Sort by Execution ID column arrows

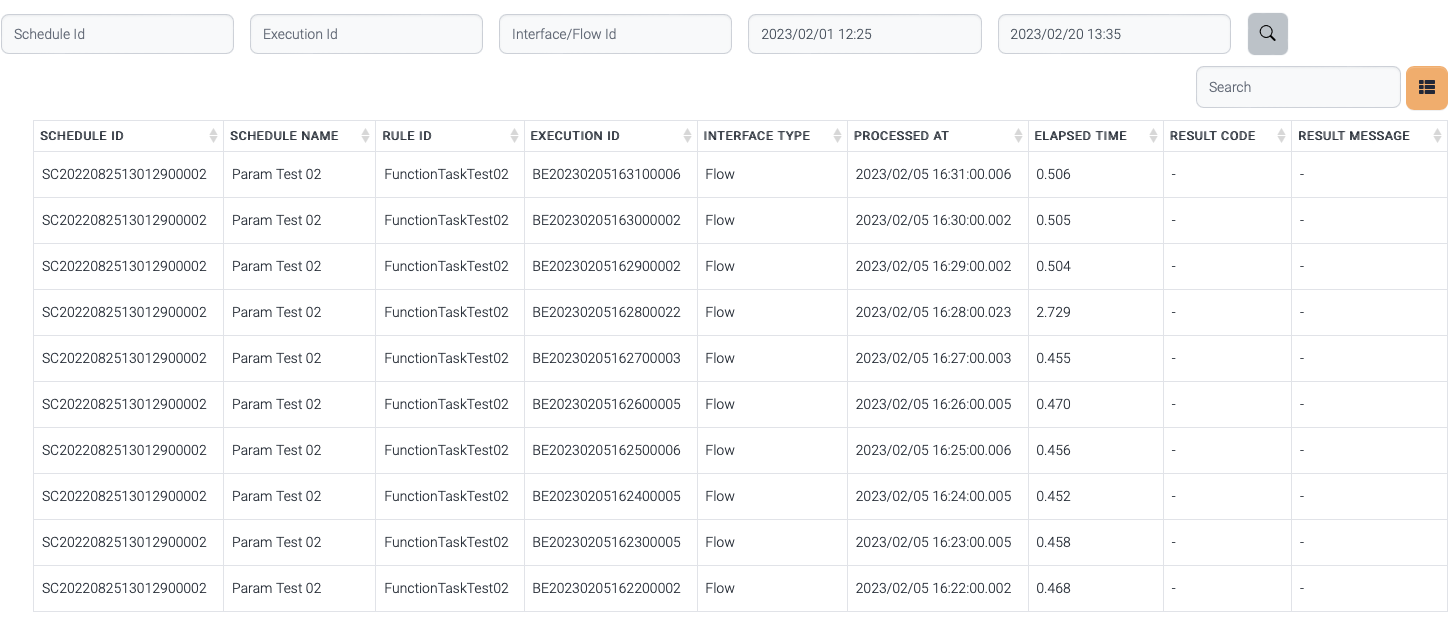(x=687, y=136)
